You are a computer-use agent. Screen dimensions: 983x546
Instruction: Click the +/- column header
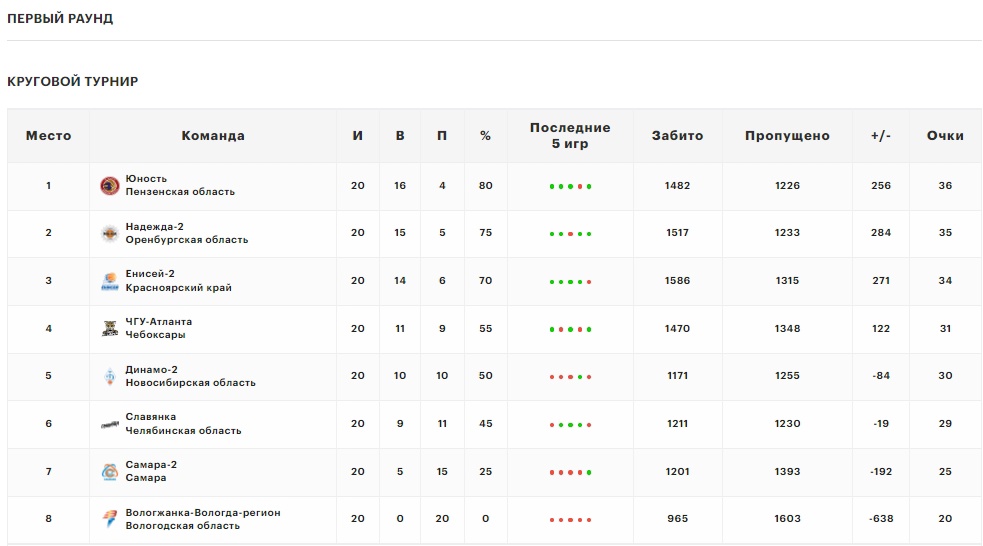881,136
